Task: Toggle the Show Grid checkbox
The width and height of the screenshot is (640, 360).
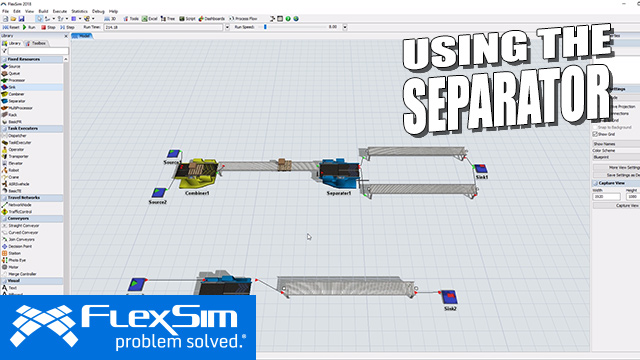Action: click(595, 134)
